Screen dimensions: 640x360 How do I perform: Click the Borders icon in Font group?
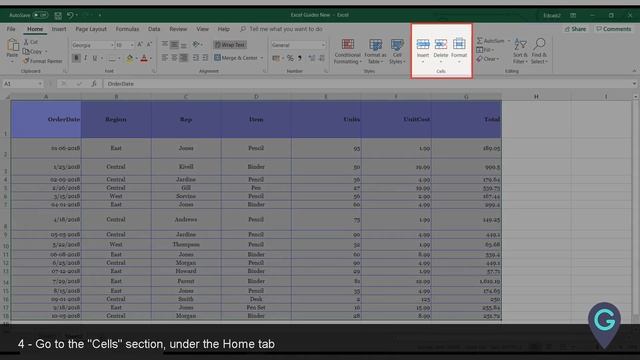point(112,58)
